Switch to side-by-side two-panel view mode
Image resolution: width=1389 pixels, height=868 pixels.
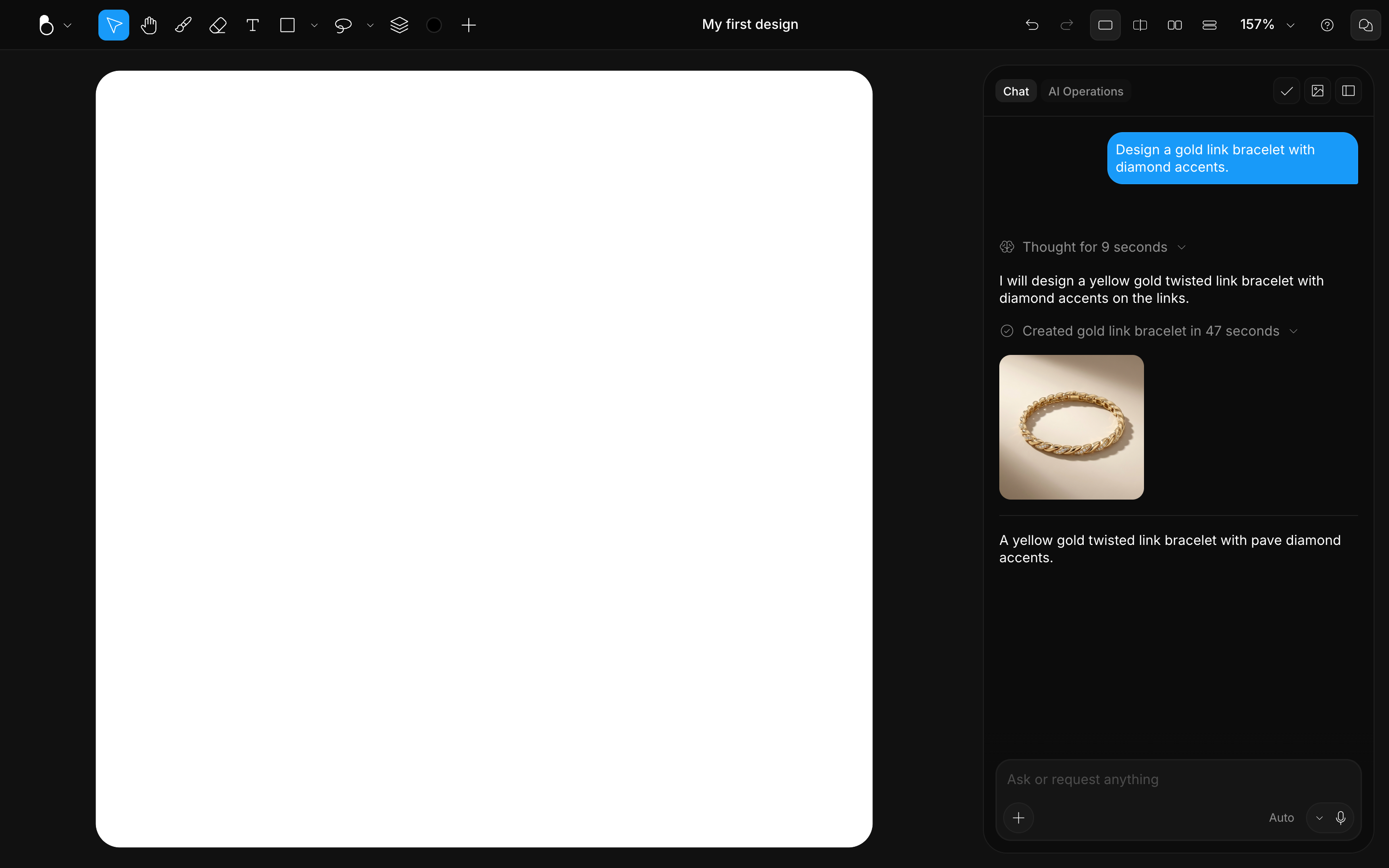1175,25
